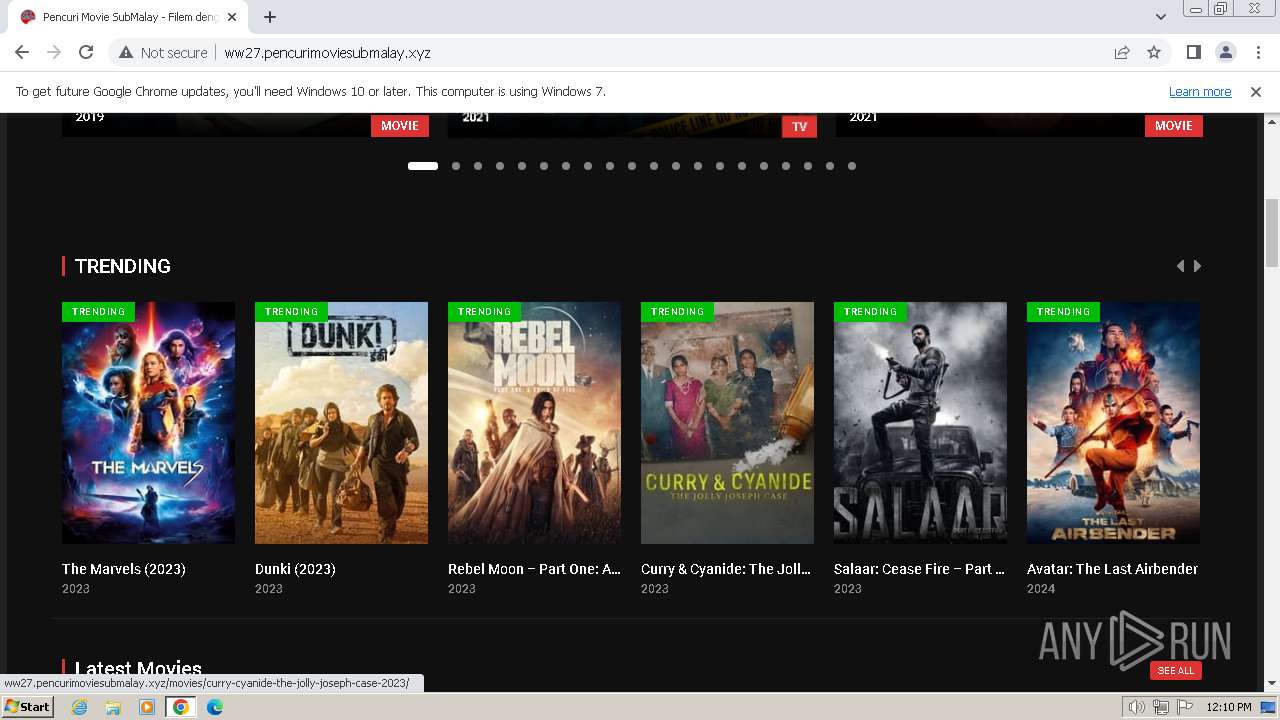Open the Learn more link
The width and height of the screenshot is (1280, 720).
(x=1200, y=91)
